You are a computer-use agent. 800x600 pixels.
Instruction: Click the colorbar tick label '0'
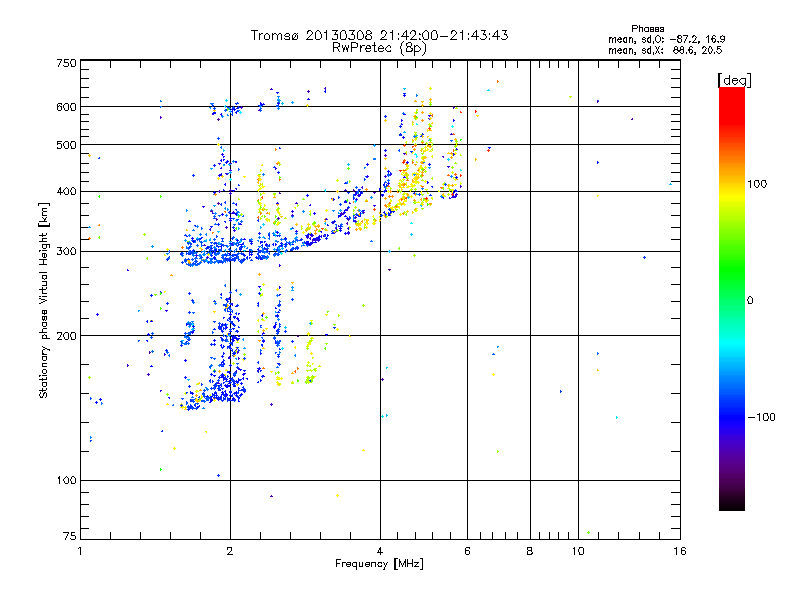pyautogui.click(x=750, y=301)
